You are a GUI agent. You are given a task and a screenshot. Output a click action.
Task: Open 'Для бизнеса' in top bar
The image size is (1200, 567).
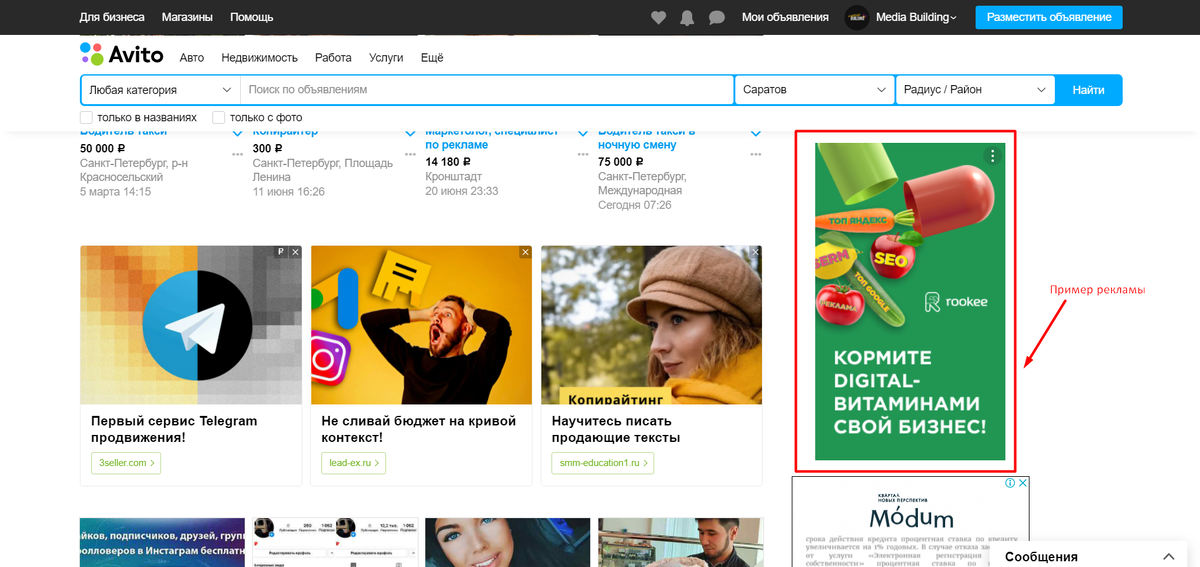pyautogui.click(x=112, y=17)
